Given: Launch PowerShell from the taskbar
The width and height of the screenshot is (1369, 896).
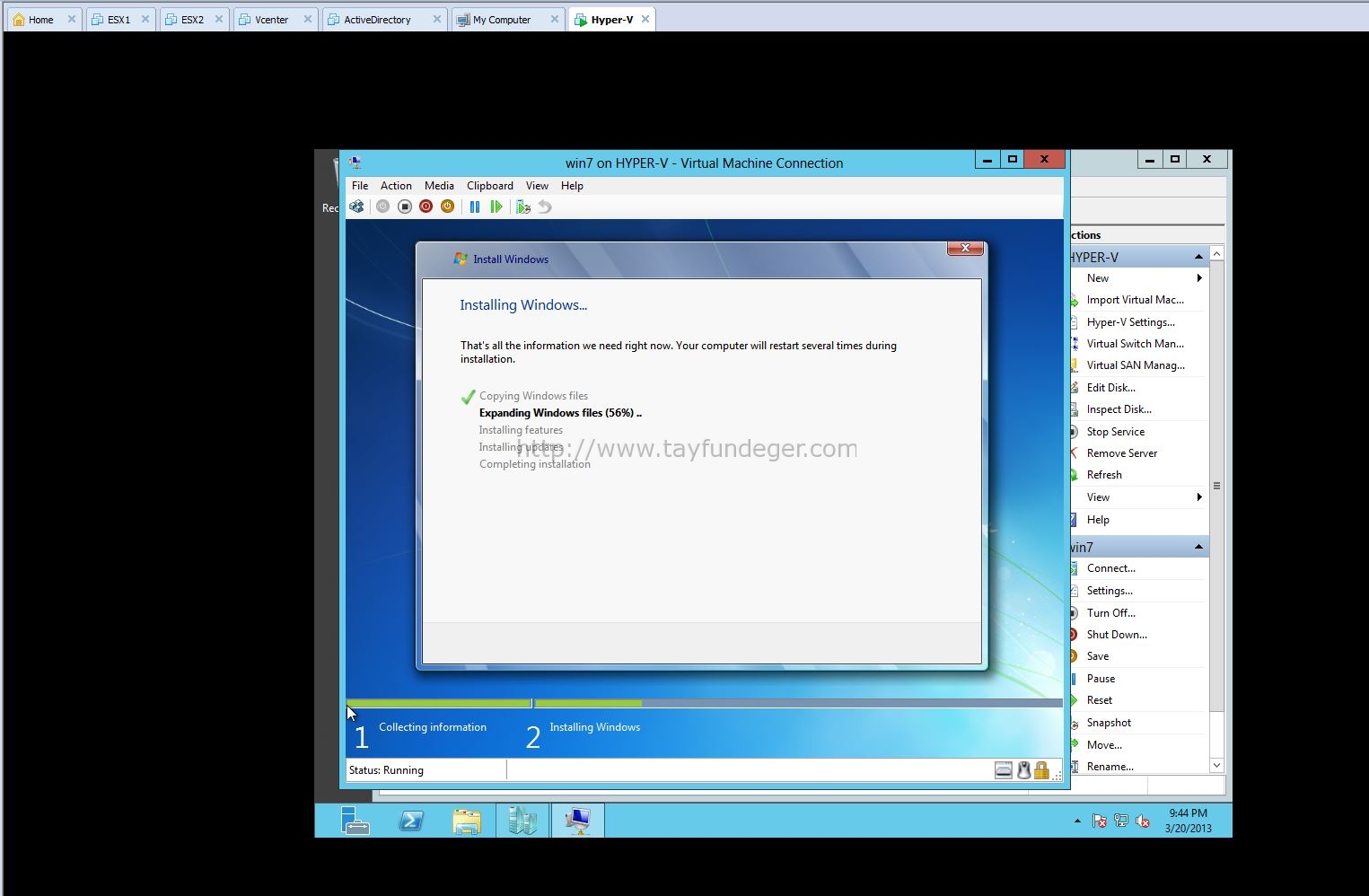Looking at the screenshot, I should click(411, 821).
